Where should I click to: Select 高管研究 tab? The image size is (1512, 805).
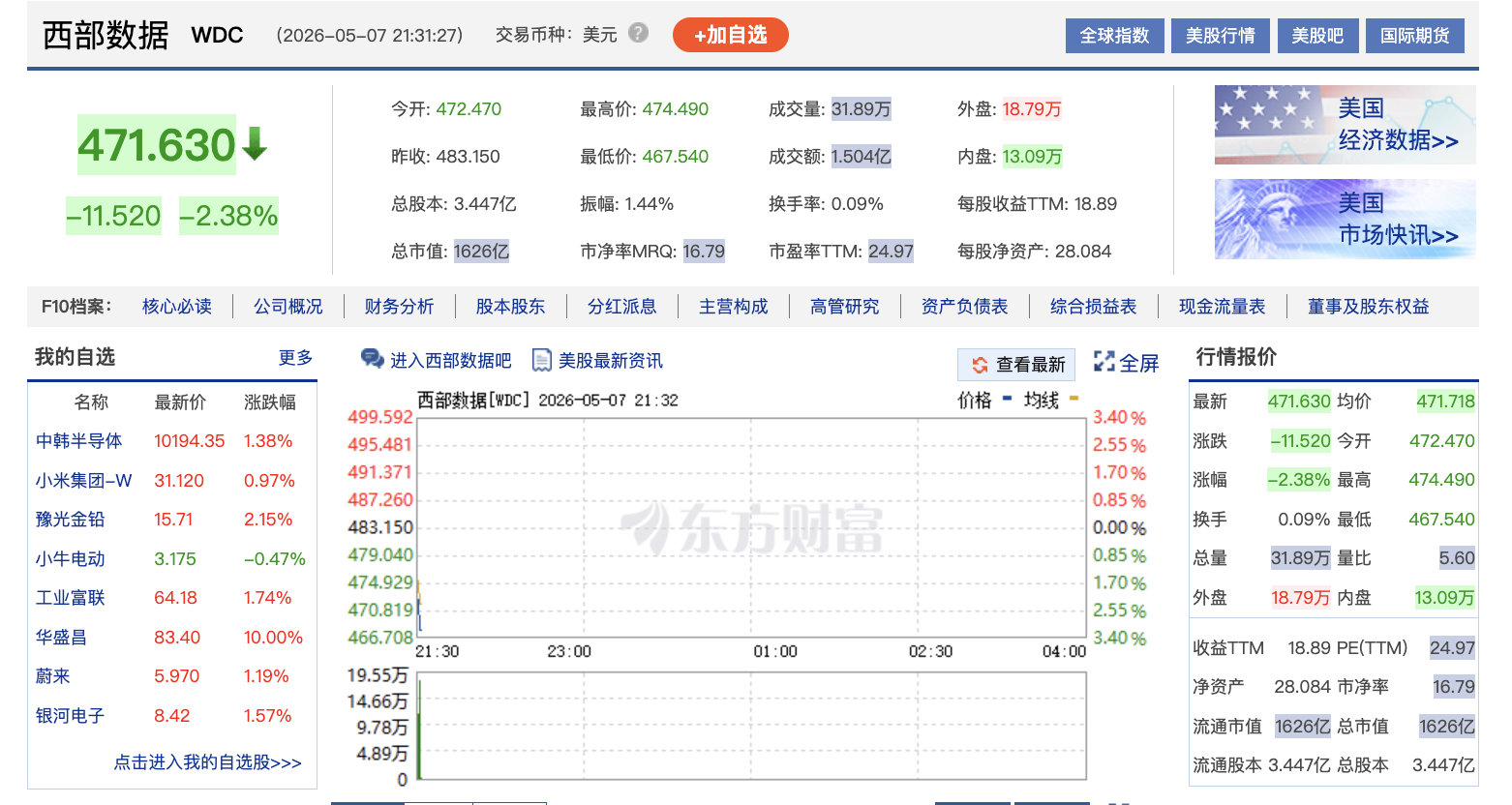(845, 307)
